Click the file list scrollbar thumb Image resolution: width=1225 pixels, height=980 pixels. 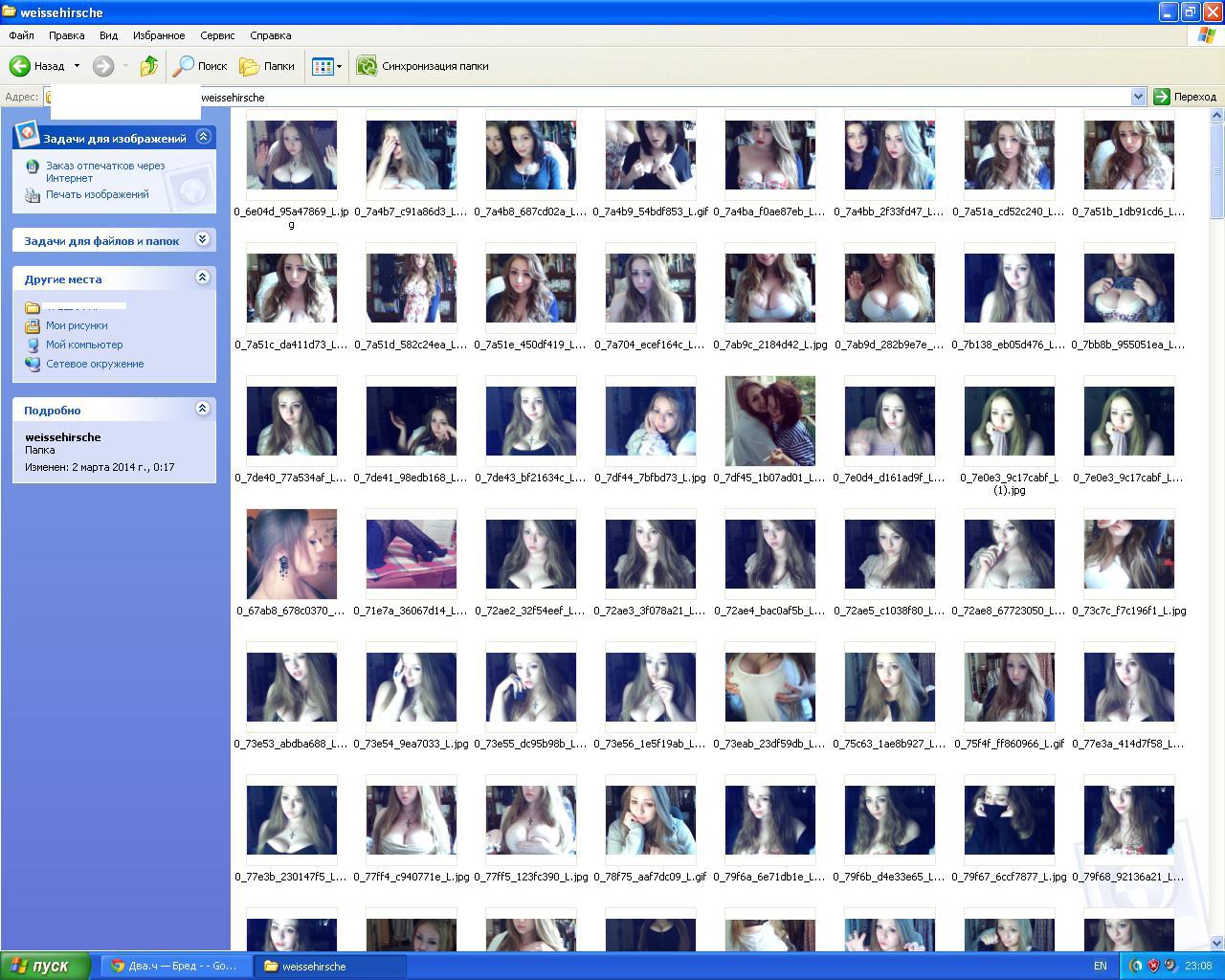[x=1217, y=171]
